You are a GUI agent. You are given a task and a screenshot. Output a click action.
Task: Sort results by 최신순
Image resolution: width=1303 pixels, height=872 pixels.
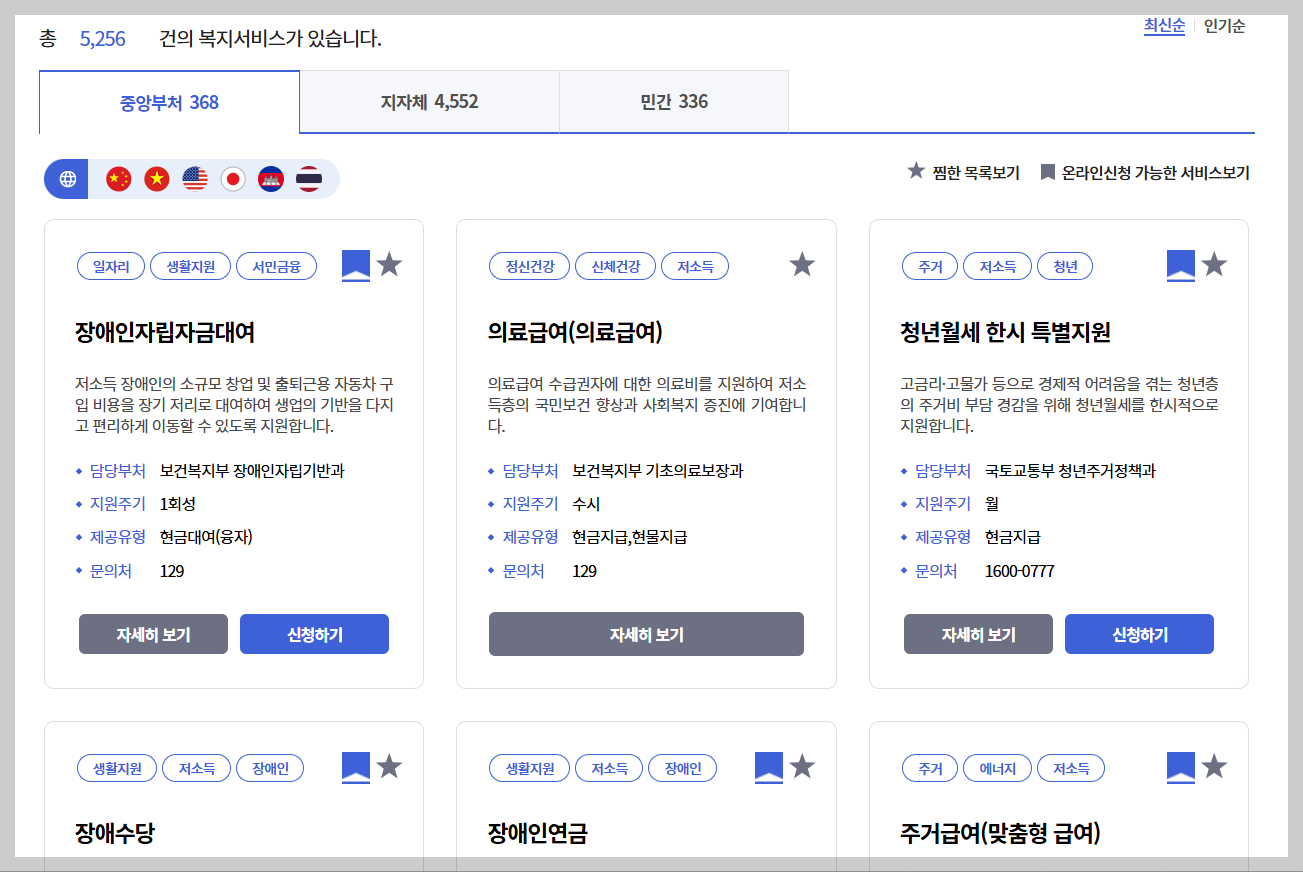[1164, 26]
